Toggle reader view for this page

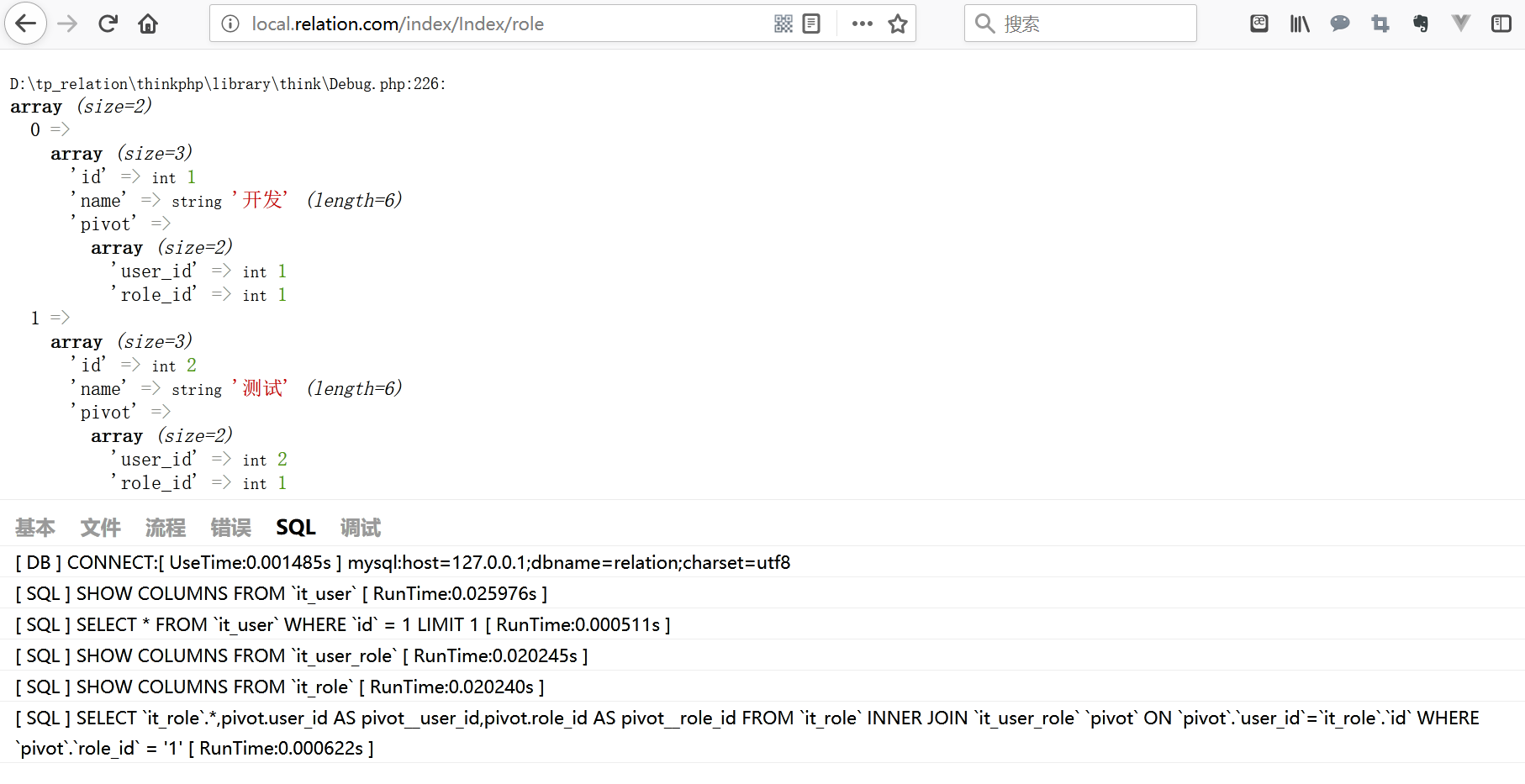811,24
